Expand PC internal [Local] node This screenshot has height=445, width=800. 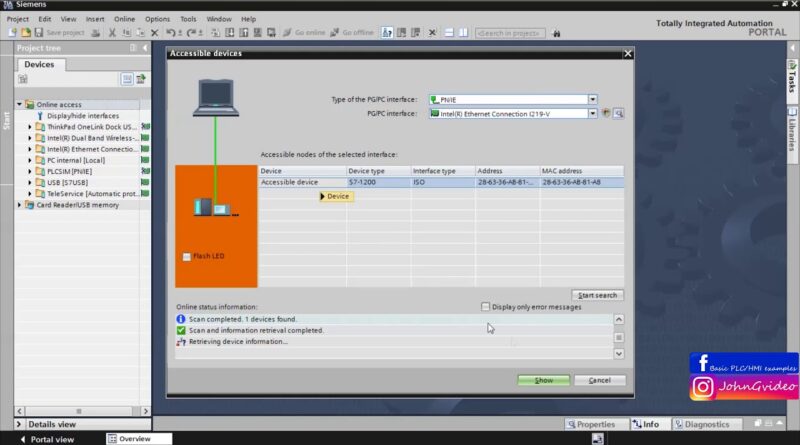point(30,160)
